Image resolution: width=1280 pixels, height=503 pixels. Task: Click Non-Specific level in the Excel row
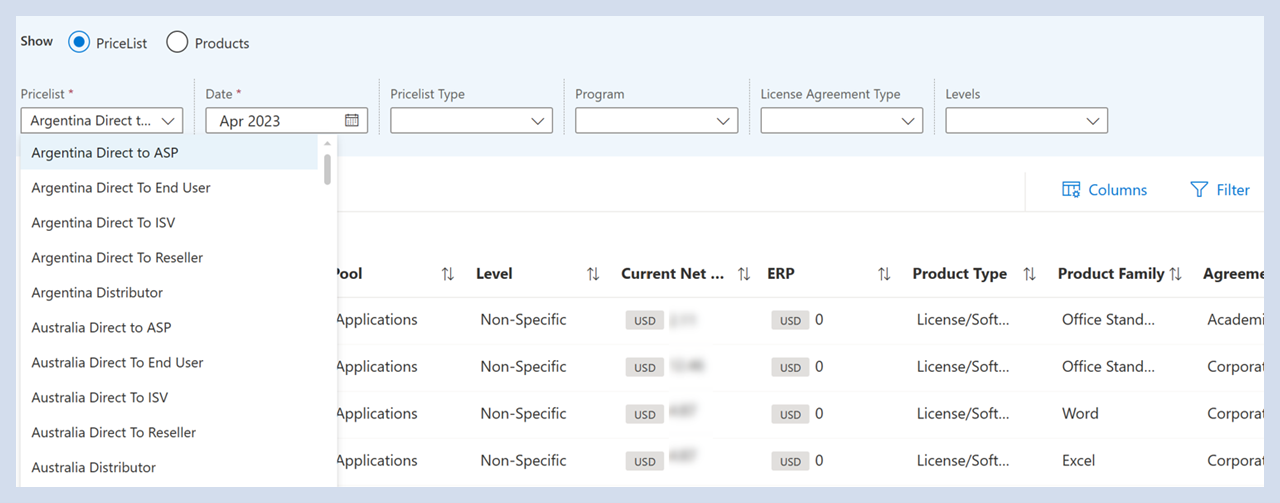(x=523, y=460)
